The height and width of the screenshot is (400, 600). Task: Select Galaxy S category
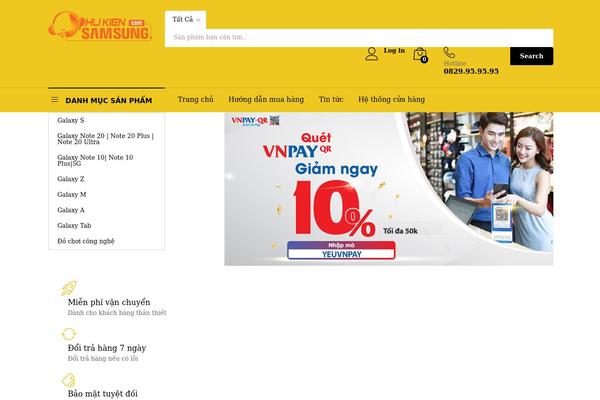coord(71,120)
